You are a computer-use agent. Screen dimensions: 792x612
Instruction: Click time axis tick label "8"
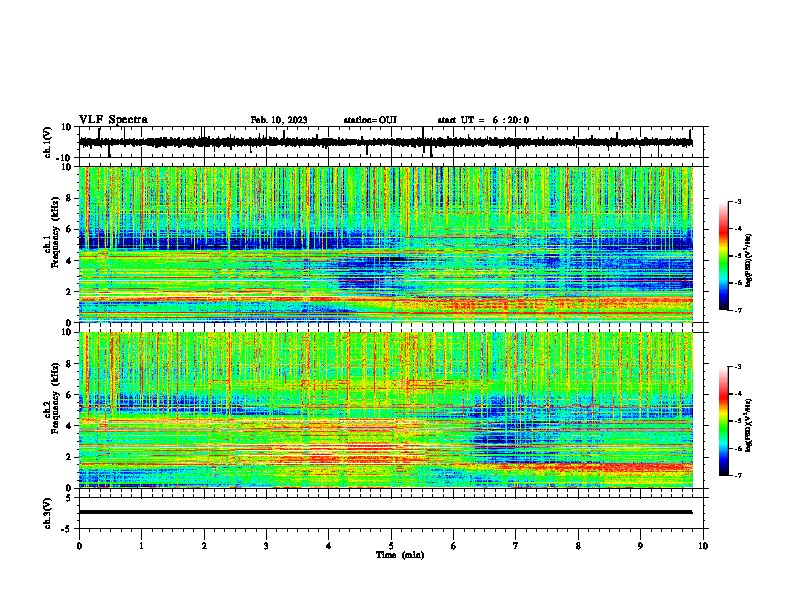578,546
